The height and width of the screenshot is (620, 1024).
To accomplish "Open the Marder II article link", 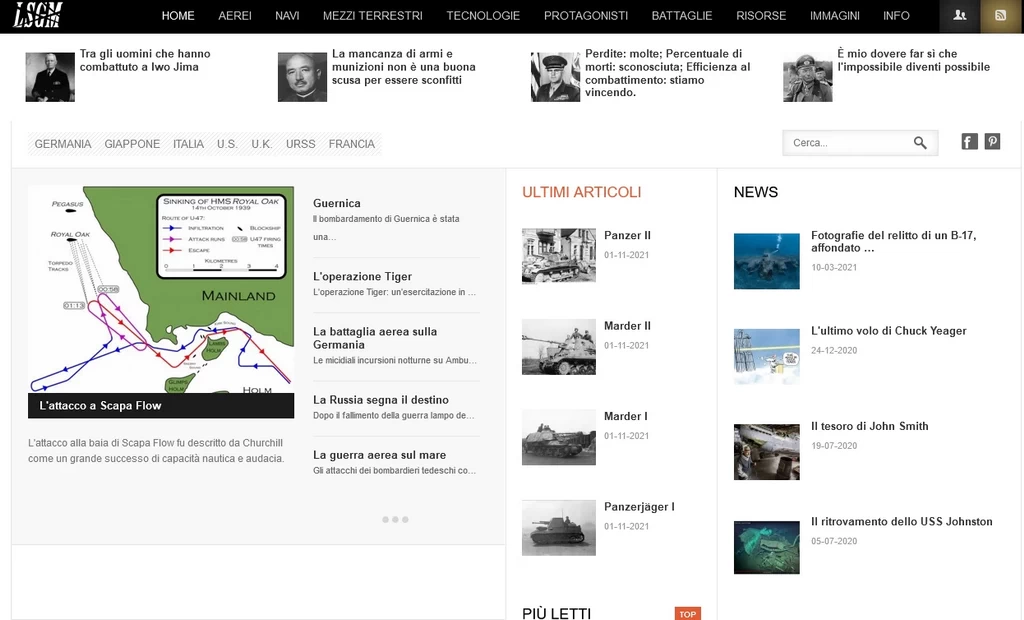I will 627,326.
